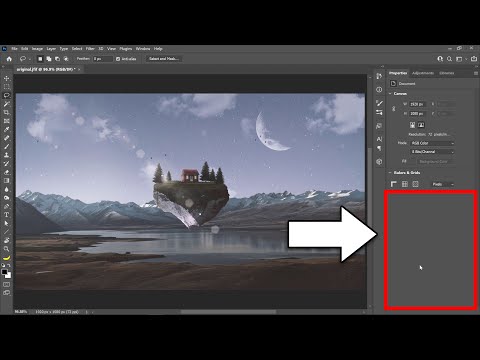The height and width of the screenshot is (360, 480).
Task: Toggle Quick Mask mode icon
Action: coord(6,284)
